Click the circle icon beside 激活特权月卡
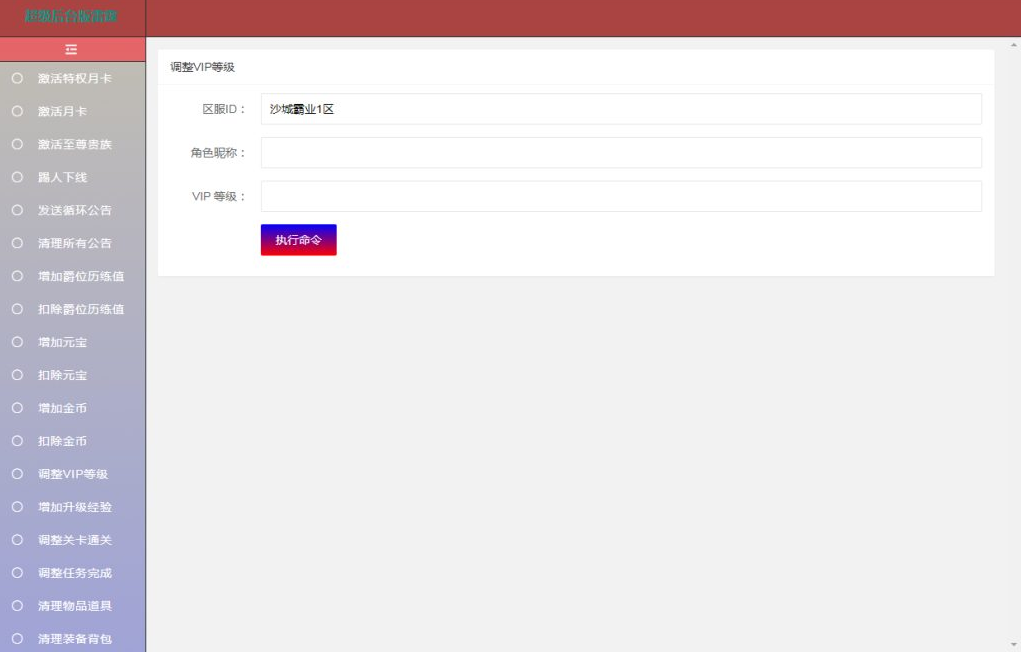The height and width of the screenshot is (652, 1024). (x=16, y=78)
